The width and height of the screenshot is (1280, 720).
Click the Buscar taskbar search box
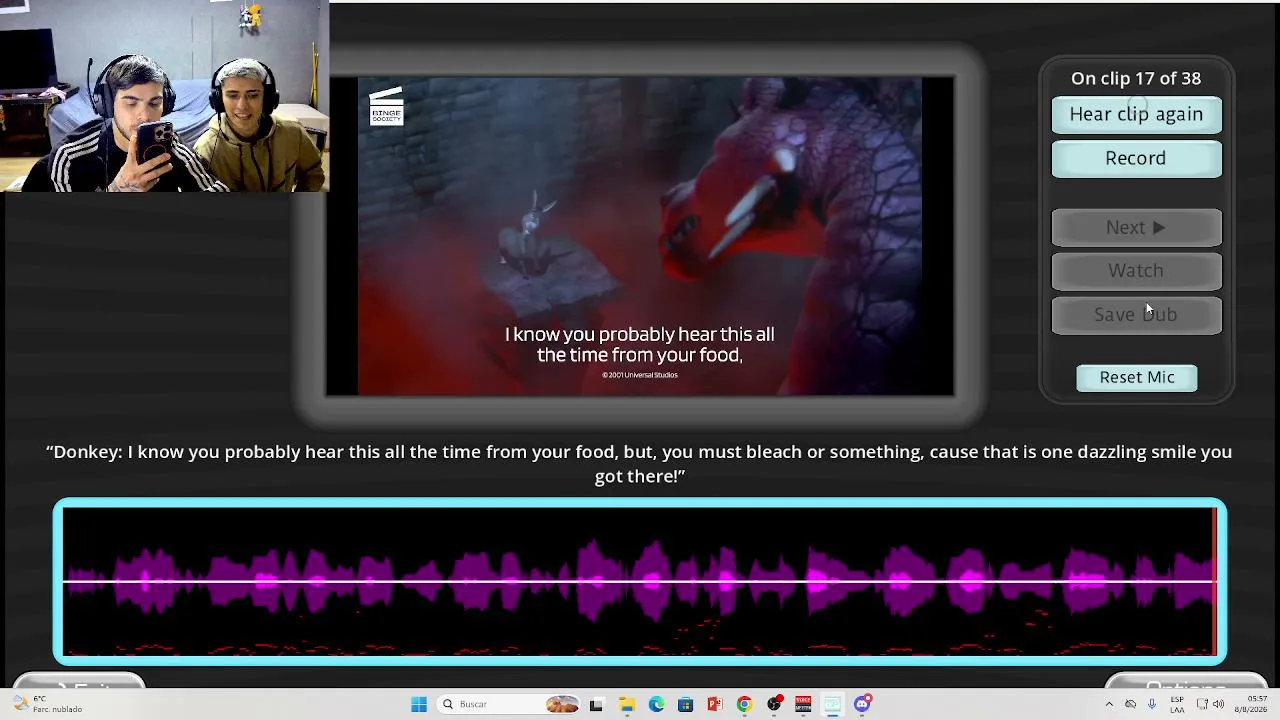(510, 704)
